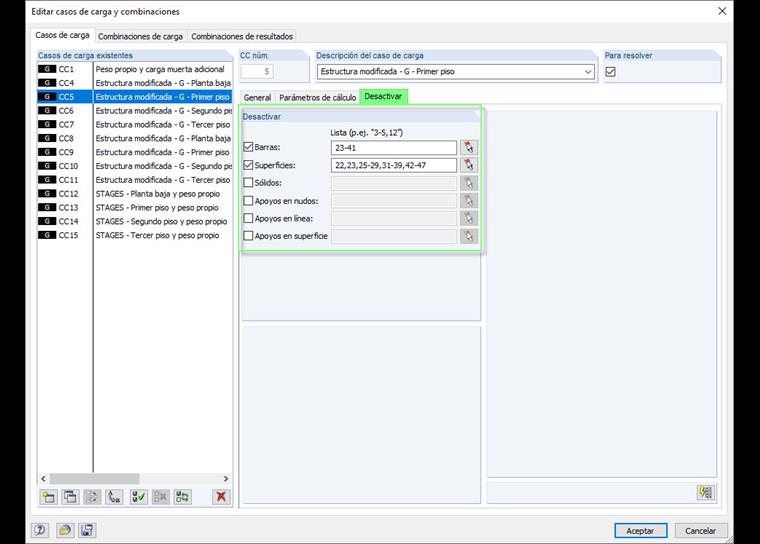The width and height of the screenshot is (760, 544).
Task: Delete the selected load case
Action: [221, 496]
